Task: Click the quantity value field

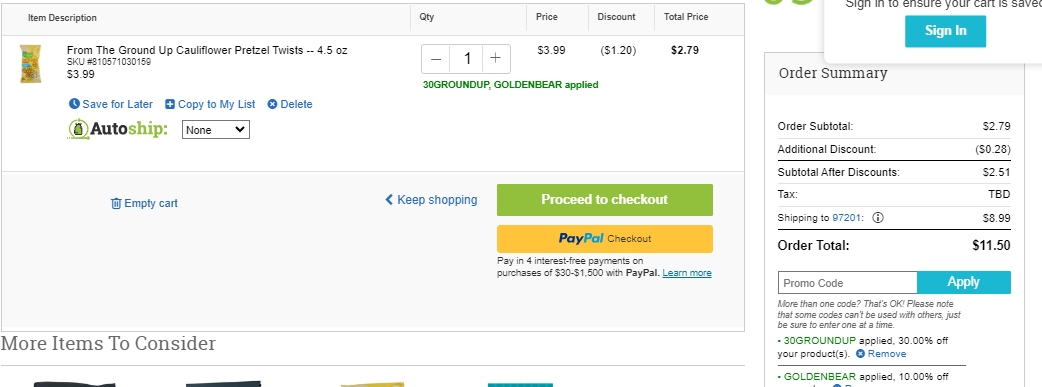Action: [x=466, y=59]
